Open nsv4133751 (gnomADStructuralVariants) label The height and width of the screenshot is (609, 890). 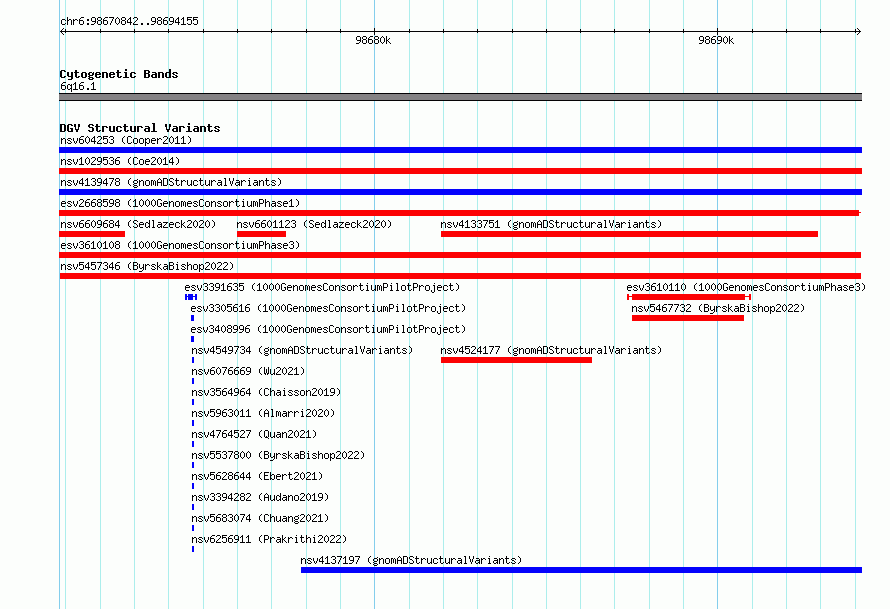pos(551,224)
